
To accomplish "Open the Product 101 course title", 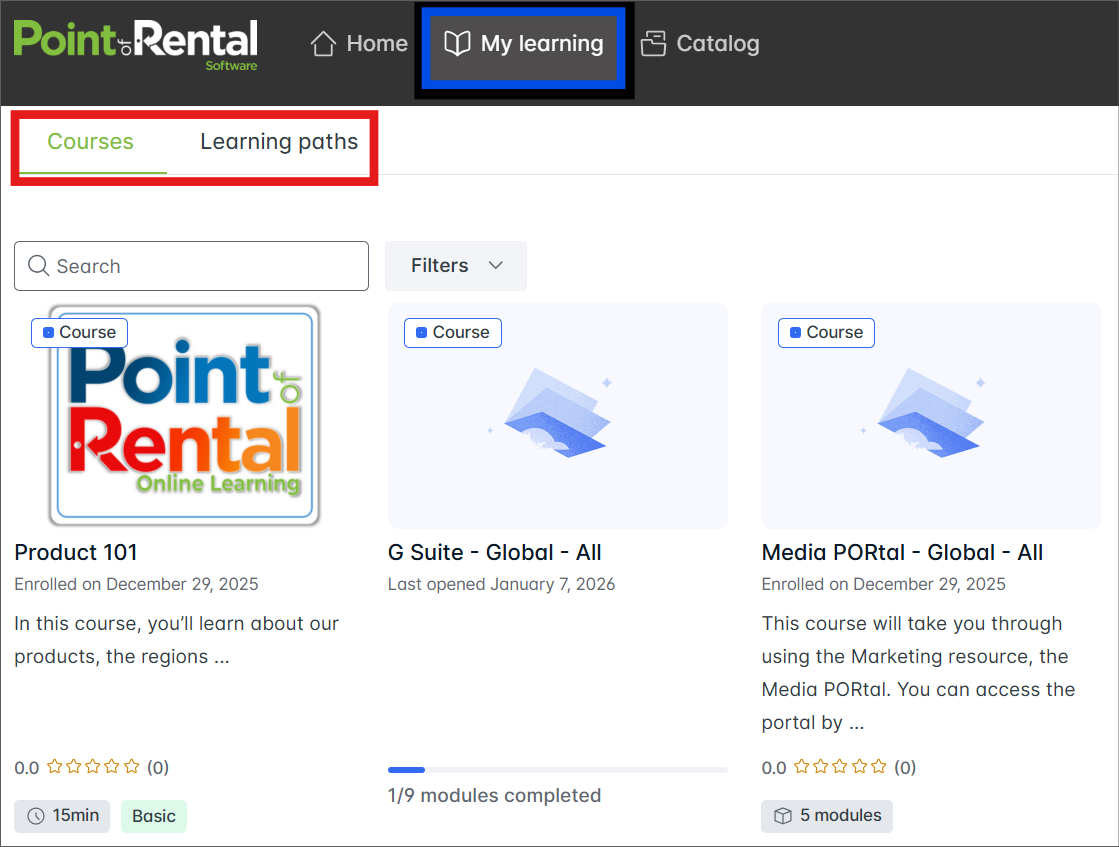I will click(76, 552).
